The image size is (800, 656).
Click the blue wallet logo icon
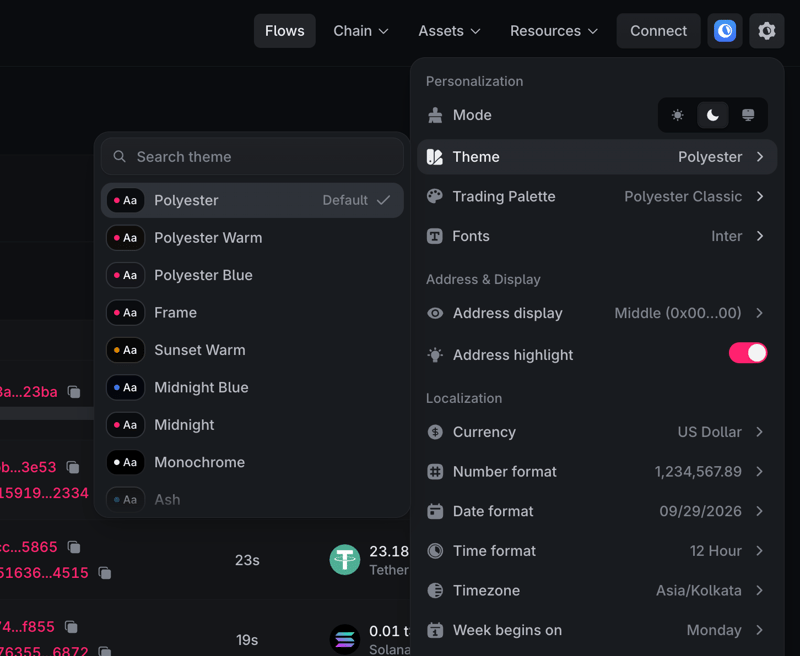(724, 31)
